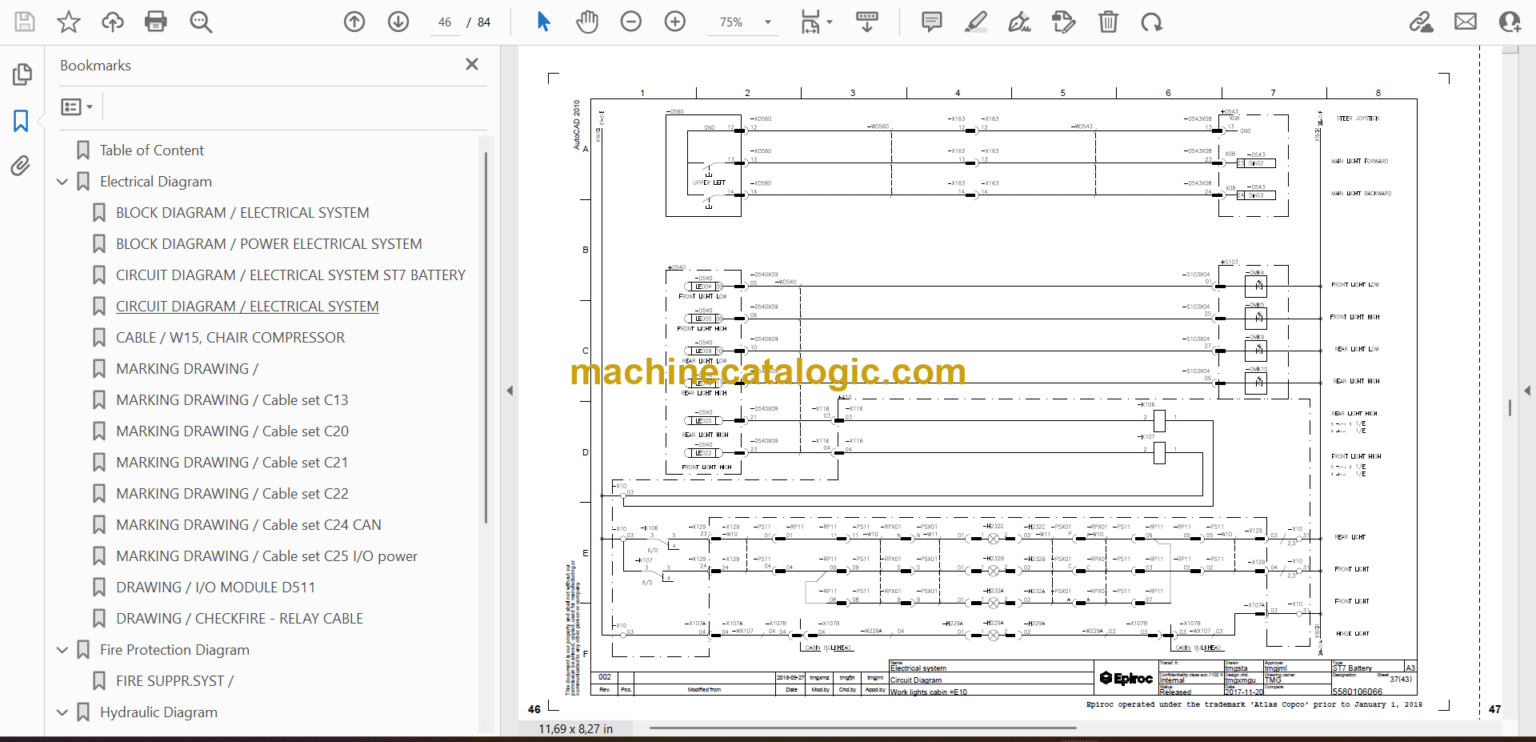
Task: Edit the current page number field
Action: tap(444, 21)
